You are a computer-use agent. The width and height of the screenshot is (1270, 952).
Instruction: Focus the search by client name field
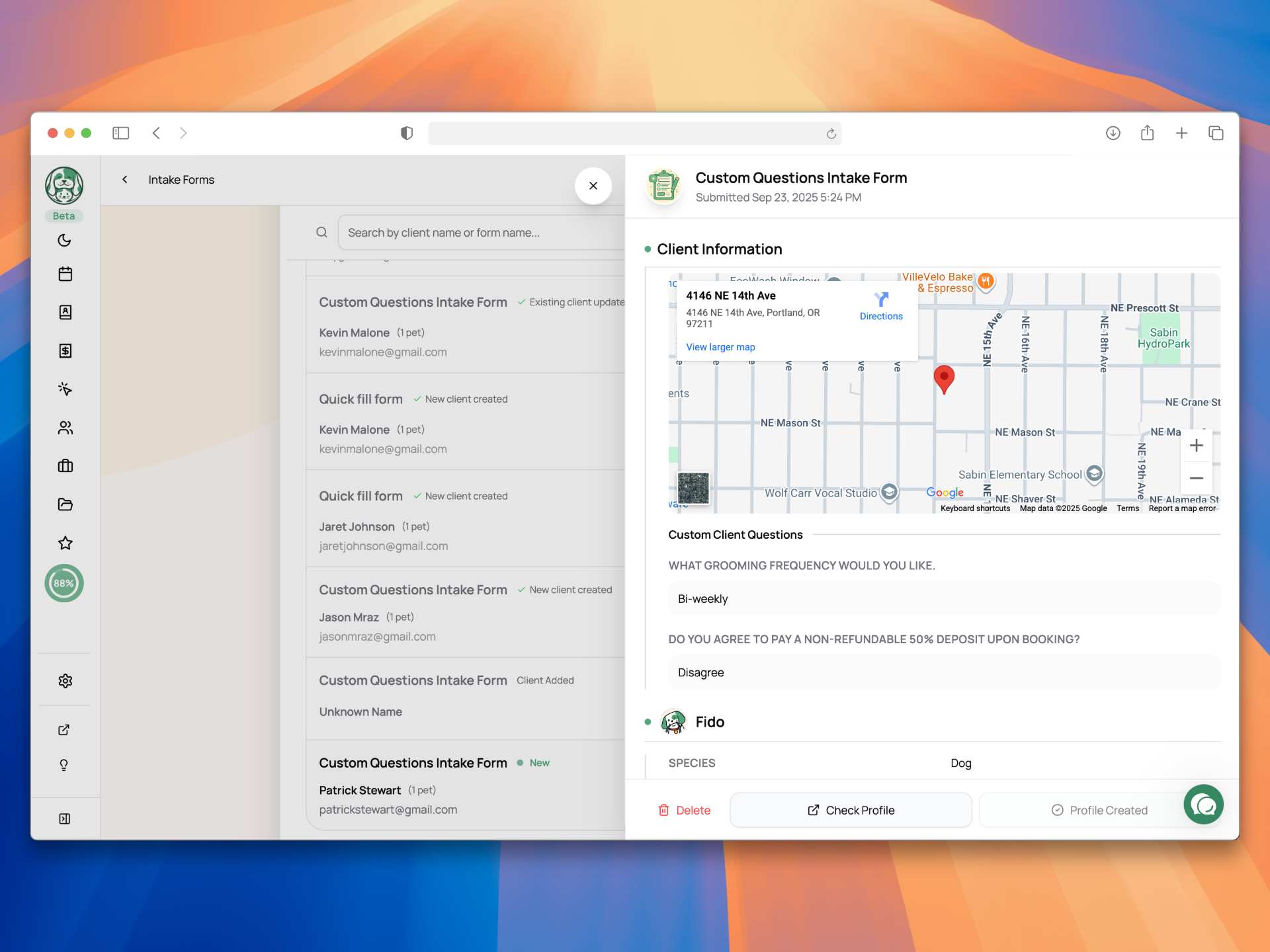point(482,233)
